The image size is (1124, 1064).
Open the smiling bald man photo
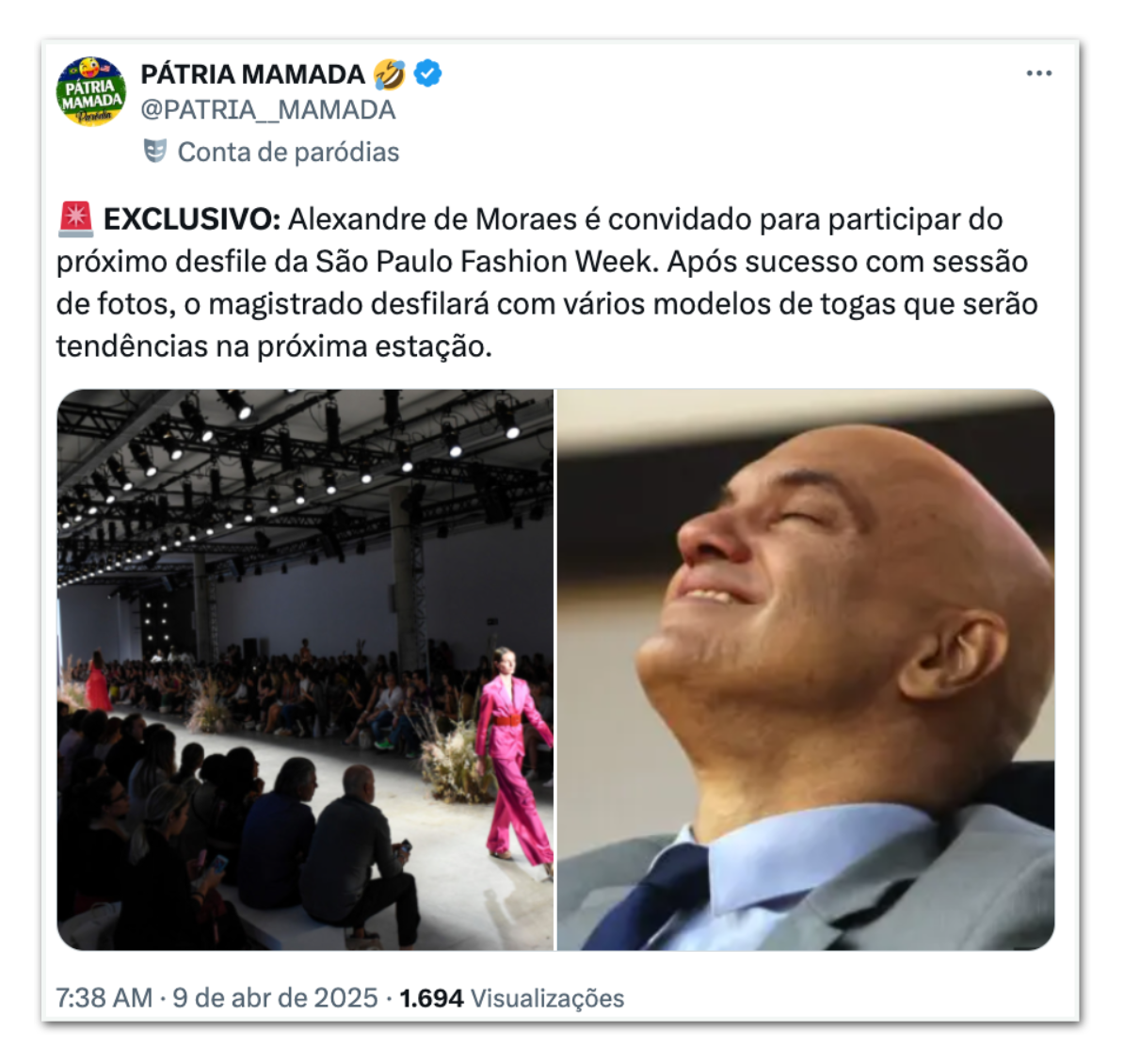(806, 669)
